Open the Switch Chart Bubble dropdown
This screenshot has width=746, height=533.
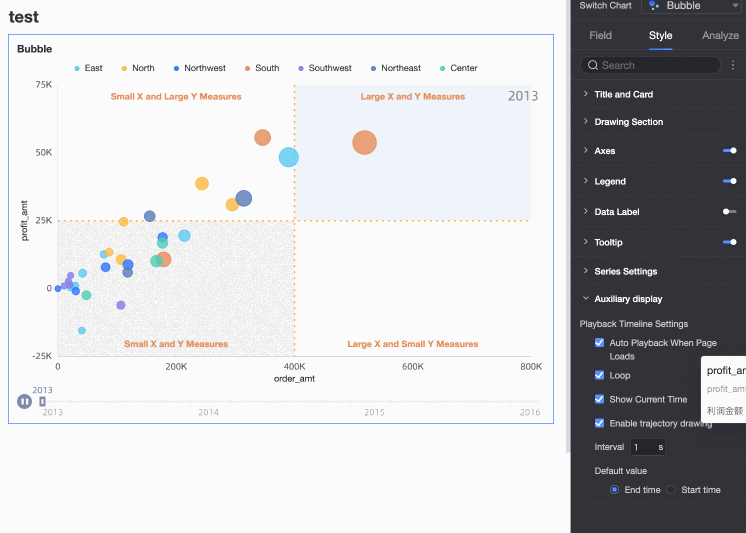coord(693,6)
